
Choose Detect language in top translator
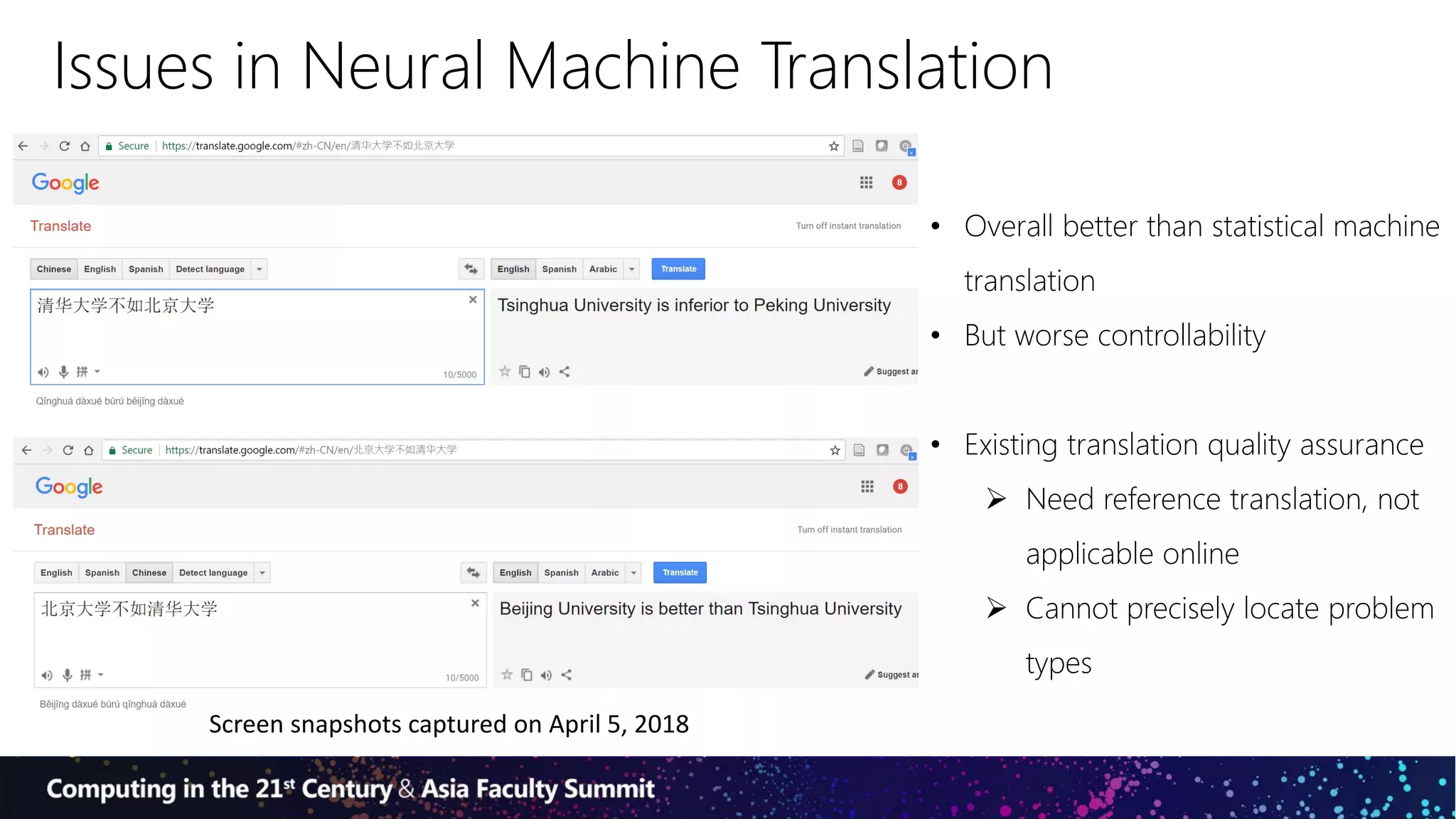210,269
